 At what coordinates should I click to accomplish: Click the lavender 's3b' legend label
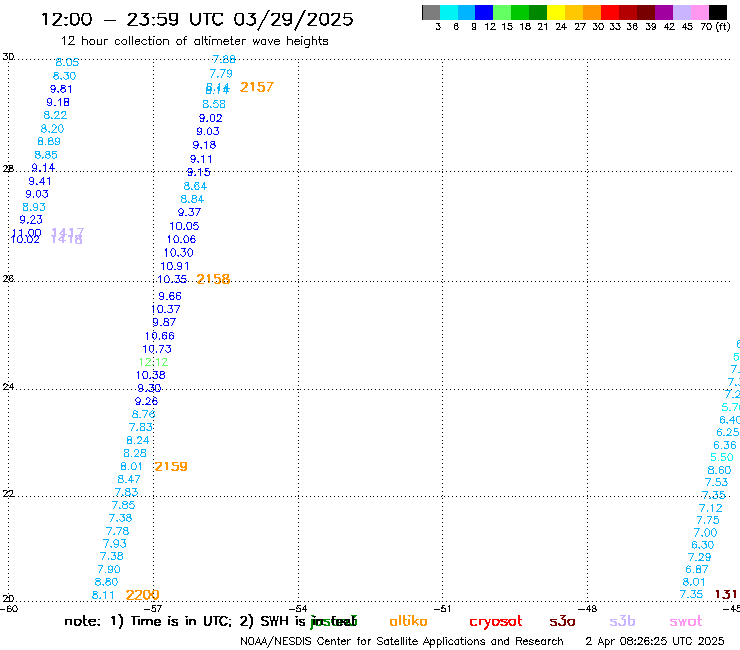[x=622, y=621]
